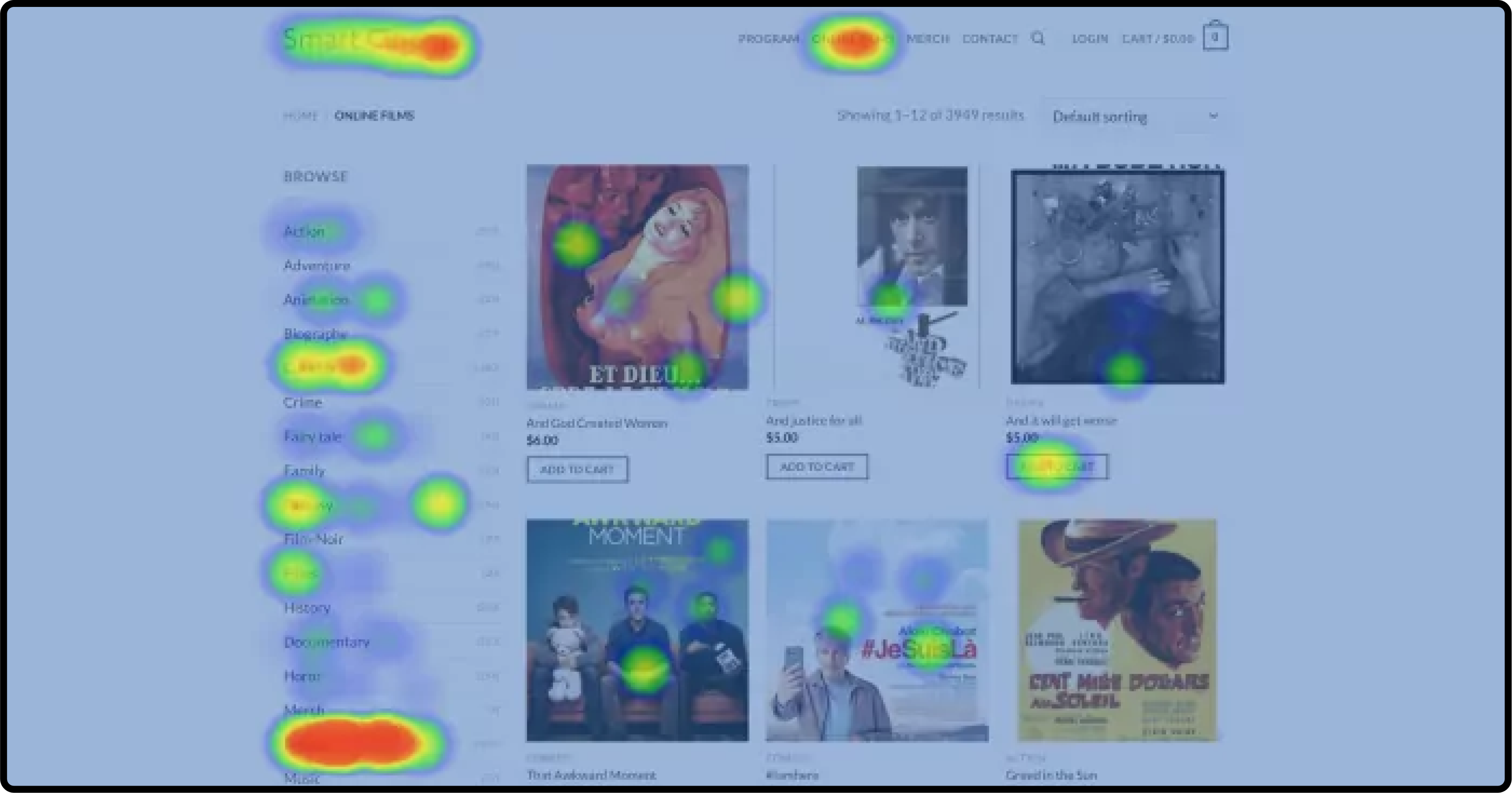Browse the Fairy tale genre
This screenshot has width=1512, height=793.
(313, 436)
